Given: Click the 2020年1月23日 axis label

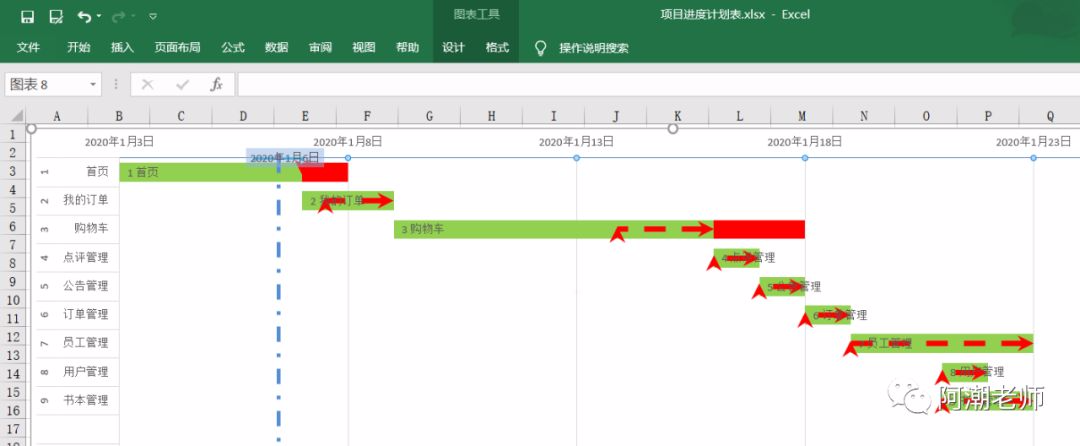Looking at the screenshot, I should [1033, 142].
